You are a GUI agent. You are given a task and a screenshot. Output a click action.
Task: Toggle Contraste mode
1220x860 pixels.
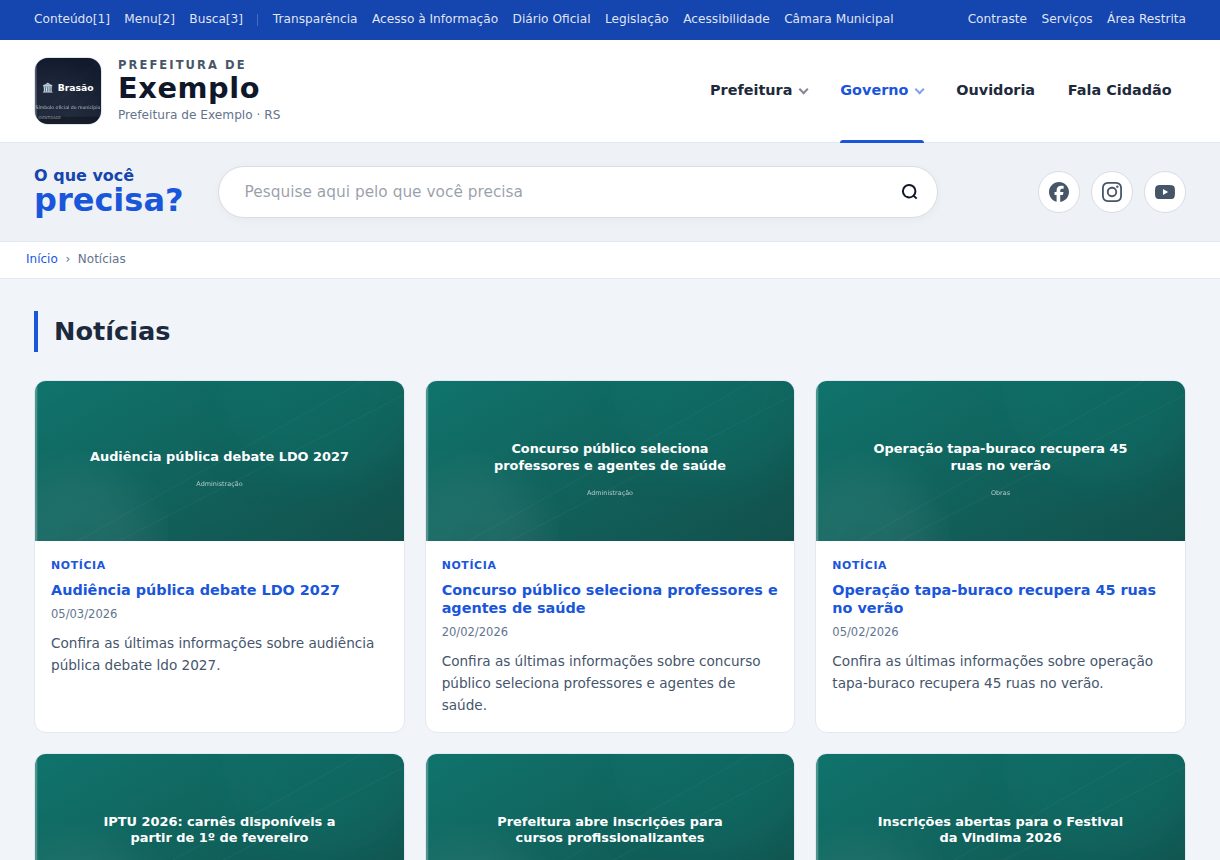click(997, 19)
